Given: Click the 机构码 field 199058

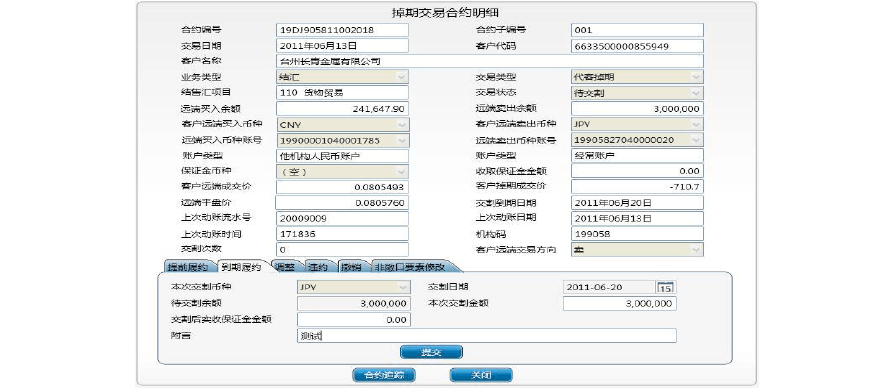Looking at the screenshot, I should [637, 234].
